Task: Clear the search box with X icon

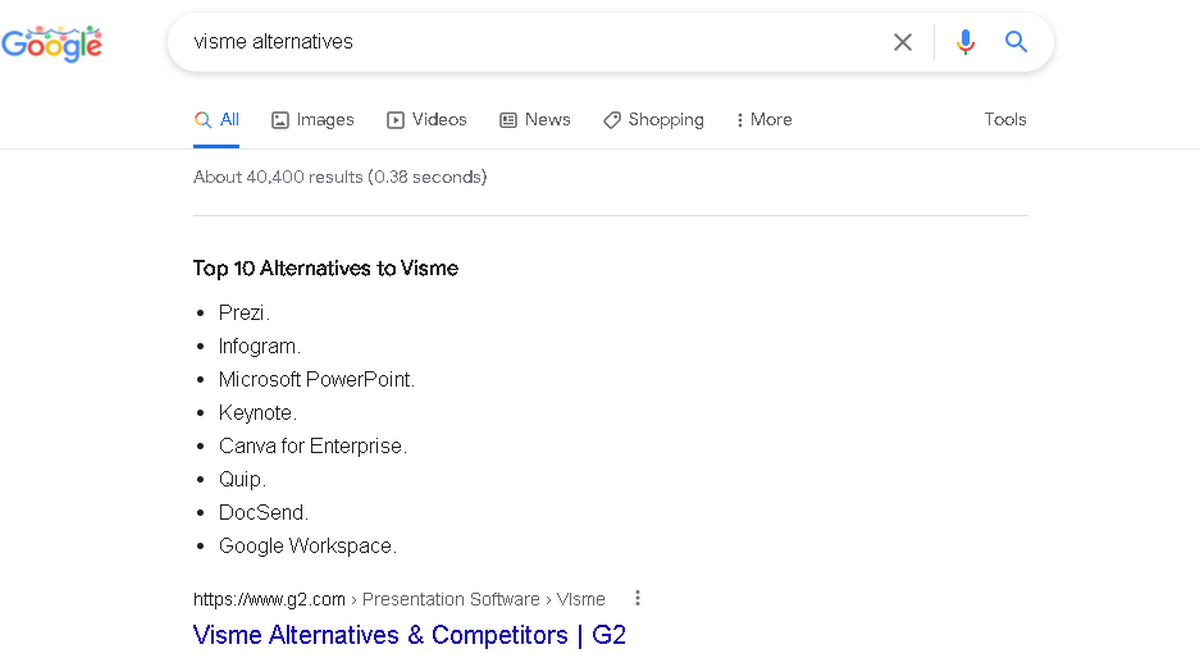Action: [902, 42]
